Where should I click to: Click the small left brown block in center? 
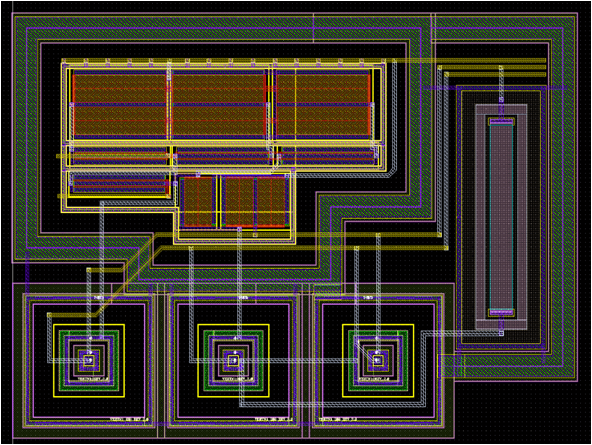tap(197, 202)
